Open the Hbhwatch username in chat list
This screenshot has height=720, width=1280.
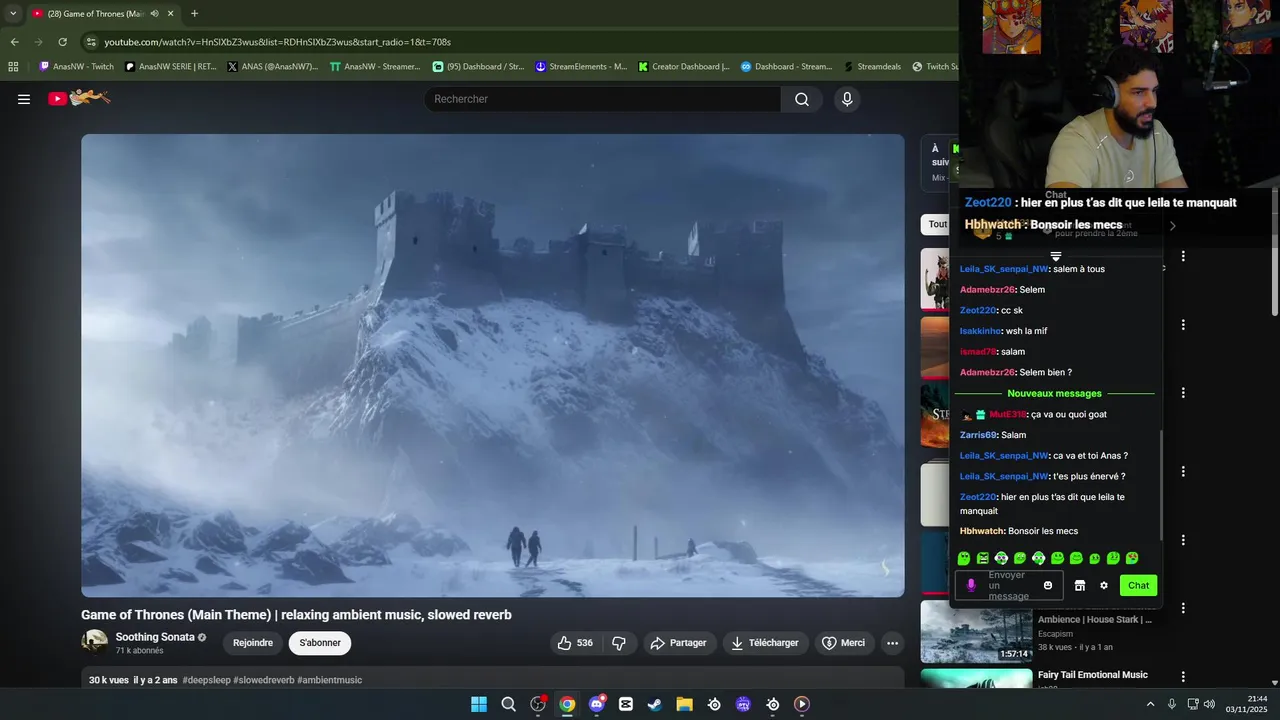point(982,531)
